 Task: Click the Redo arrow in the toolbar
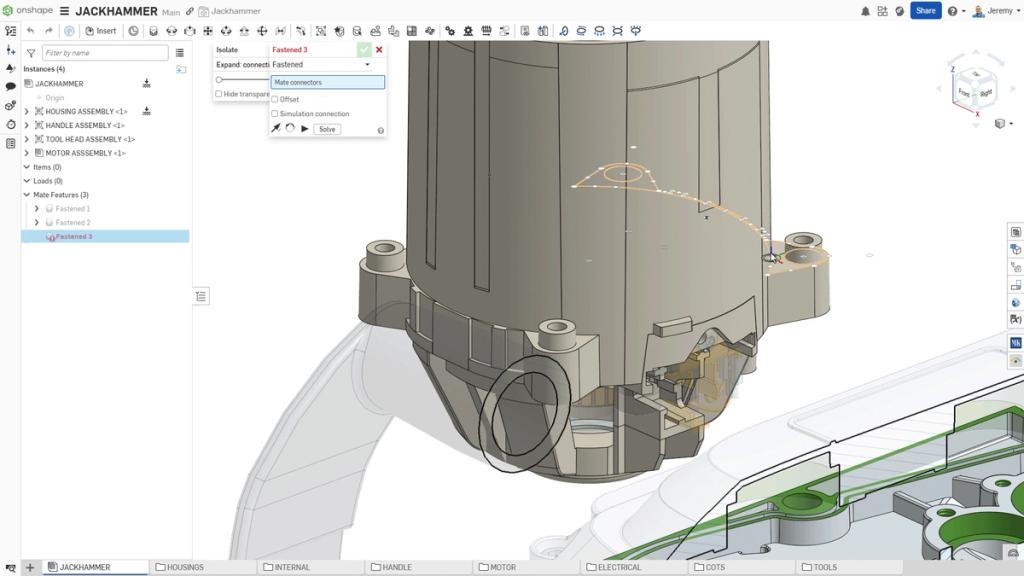[48, 30]
